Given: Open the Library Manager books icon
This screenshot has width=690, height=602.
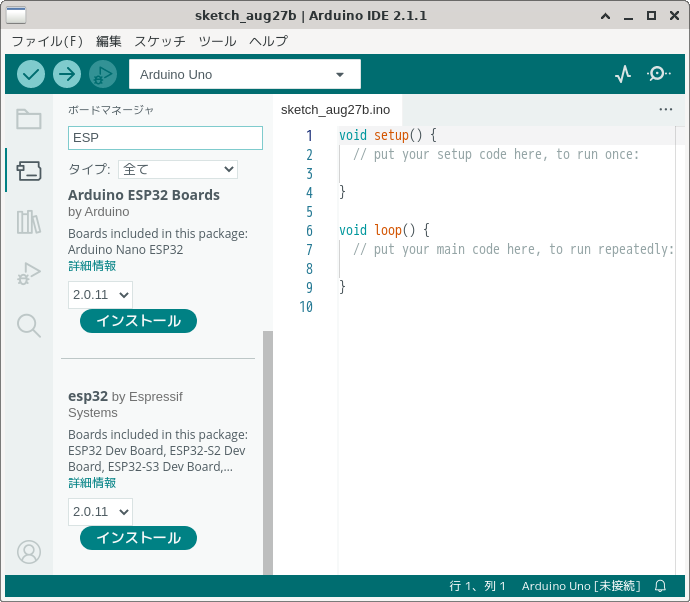Looking at the screenshot, I should (29, 222).
